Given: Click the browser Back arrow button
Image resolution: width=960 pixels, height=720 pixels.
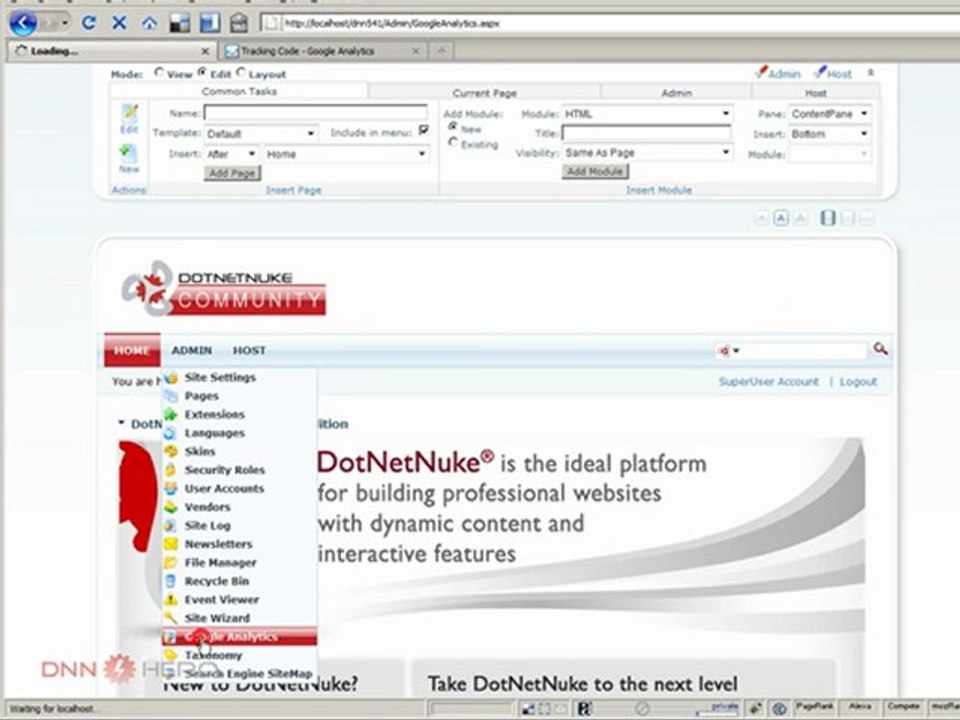Looking at the screenshot, I should [23, 23].
